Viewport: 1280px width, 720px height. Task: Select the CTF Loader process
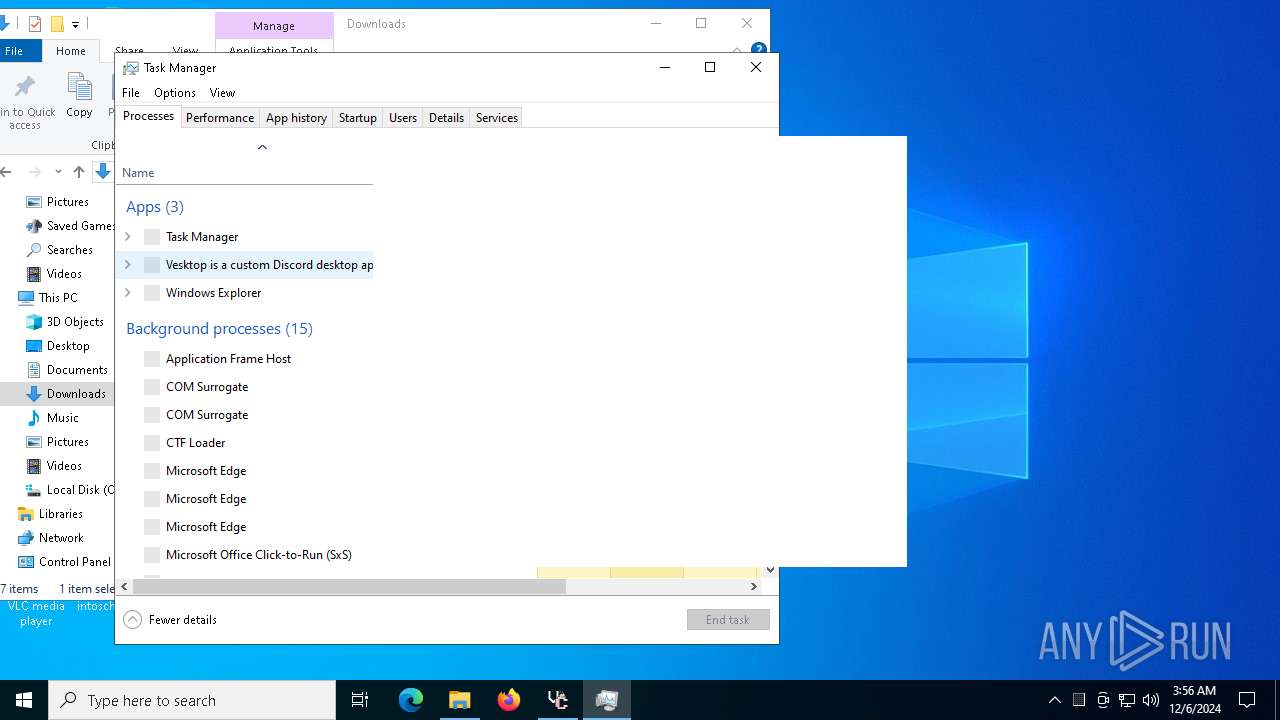196,443
